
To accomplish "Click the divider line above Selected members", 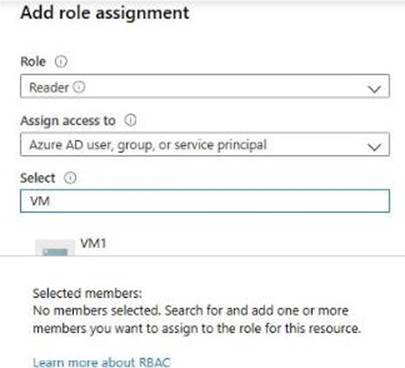I will tap(202, 256).
